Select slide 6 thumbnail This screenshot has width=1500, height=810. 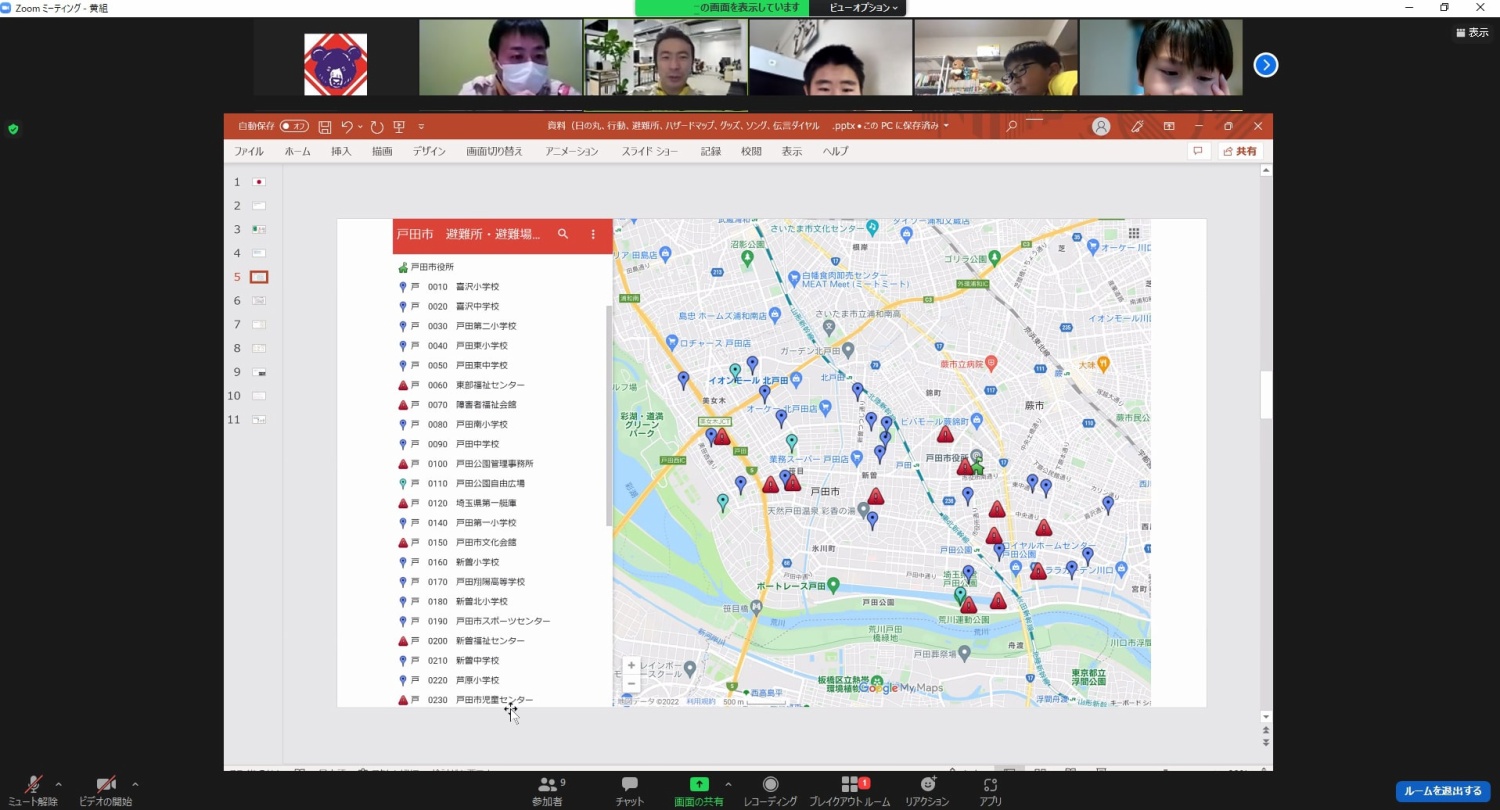pyautogui.click(x=259, y=301)
